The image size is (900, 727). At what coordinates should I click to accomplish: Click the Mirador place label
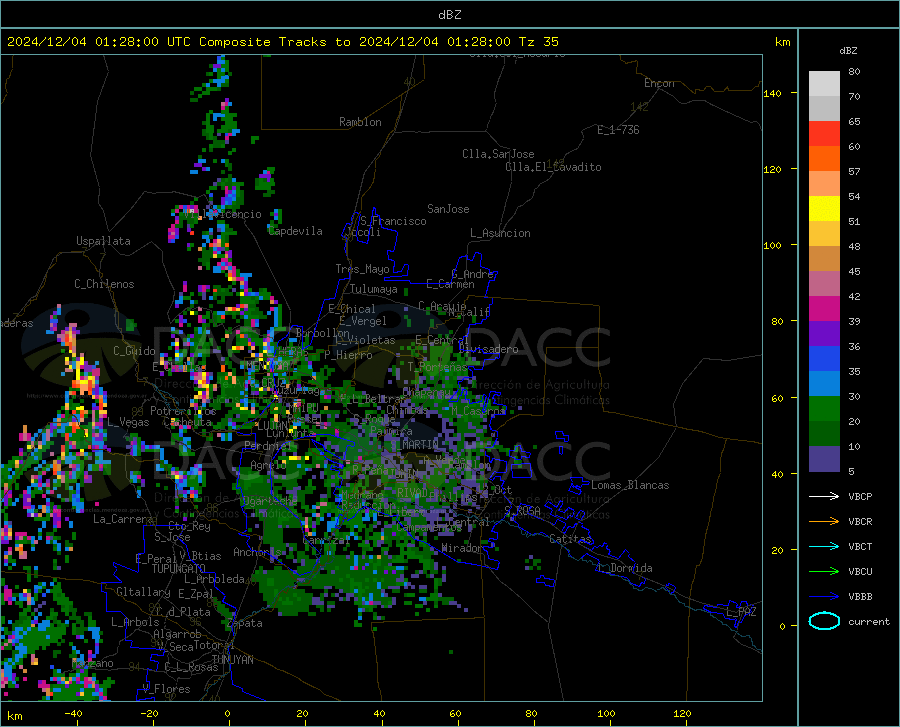462,548
